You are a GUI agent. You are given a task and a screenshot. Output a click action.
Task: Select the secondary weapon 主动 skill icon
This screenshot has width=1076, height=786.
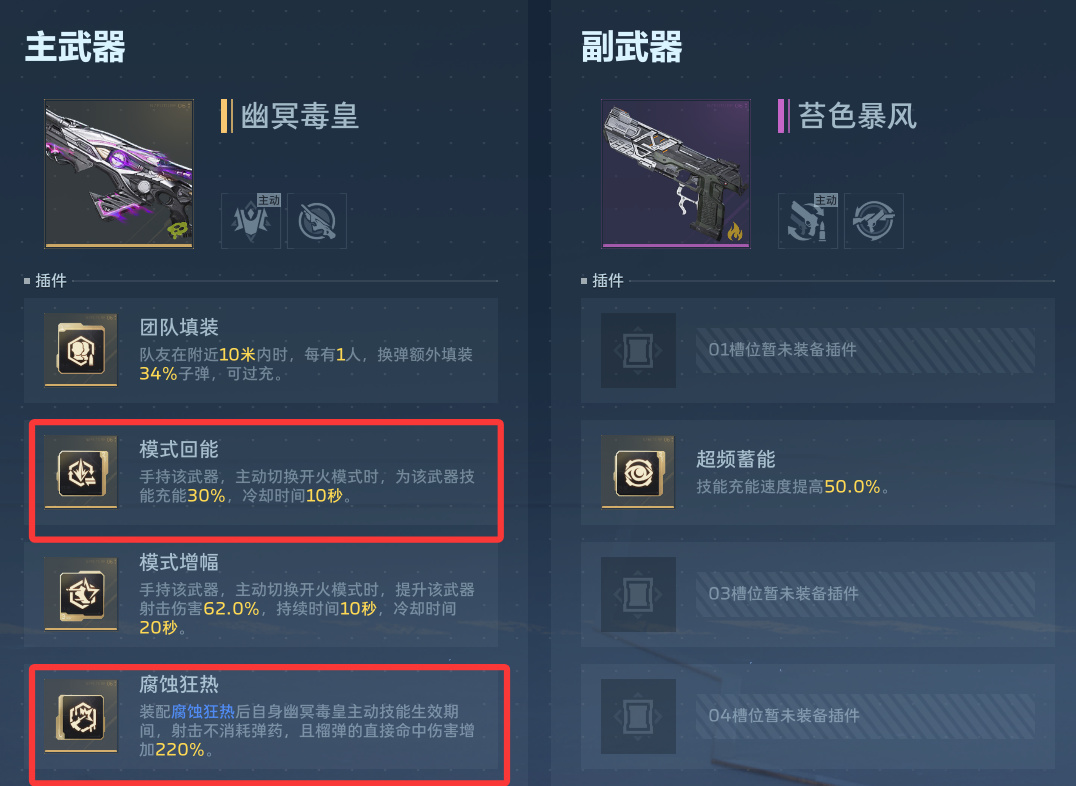coord(808,220)
